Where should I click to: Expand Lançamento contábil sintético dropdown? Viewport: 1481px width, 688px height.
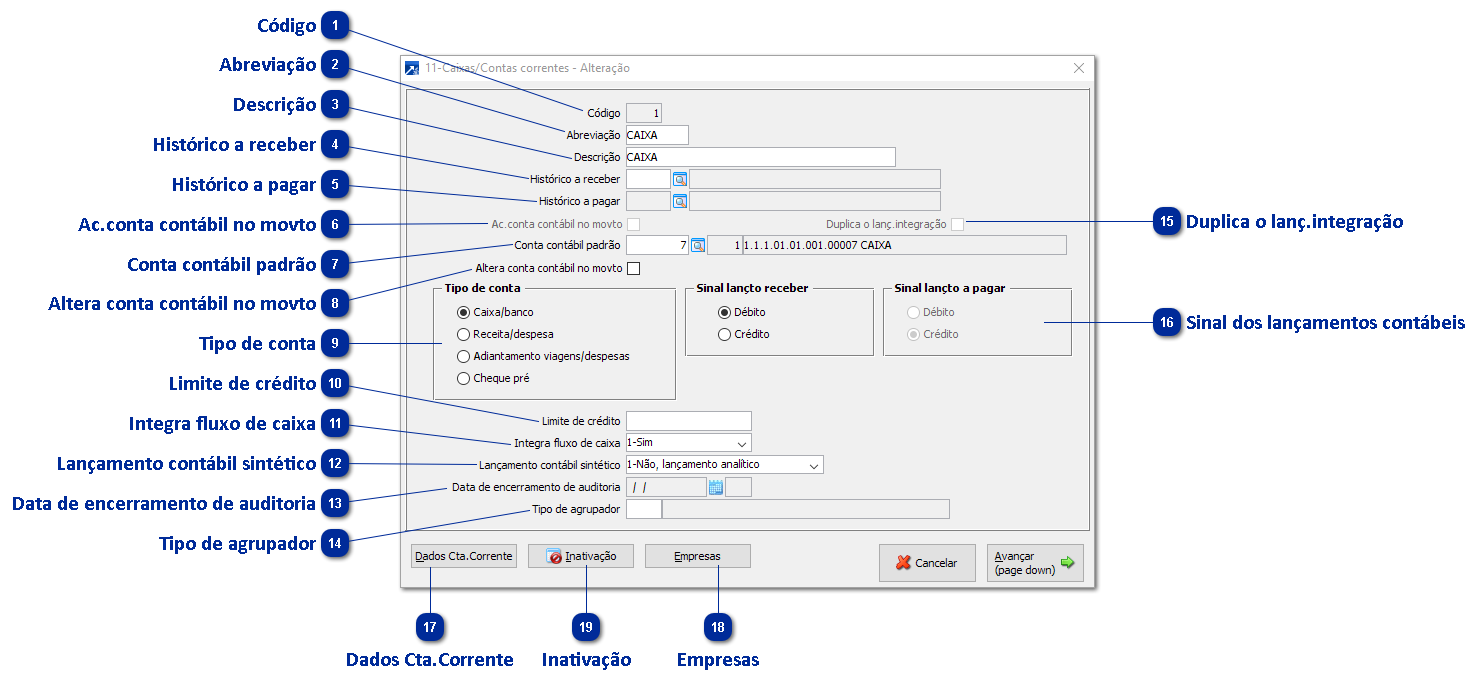click(x=814, y=465)
